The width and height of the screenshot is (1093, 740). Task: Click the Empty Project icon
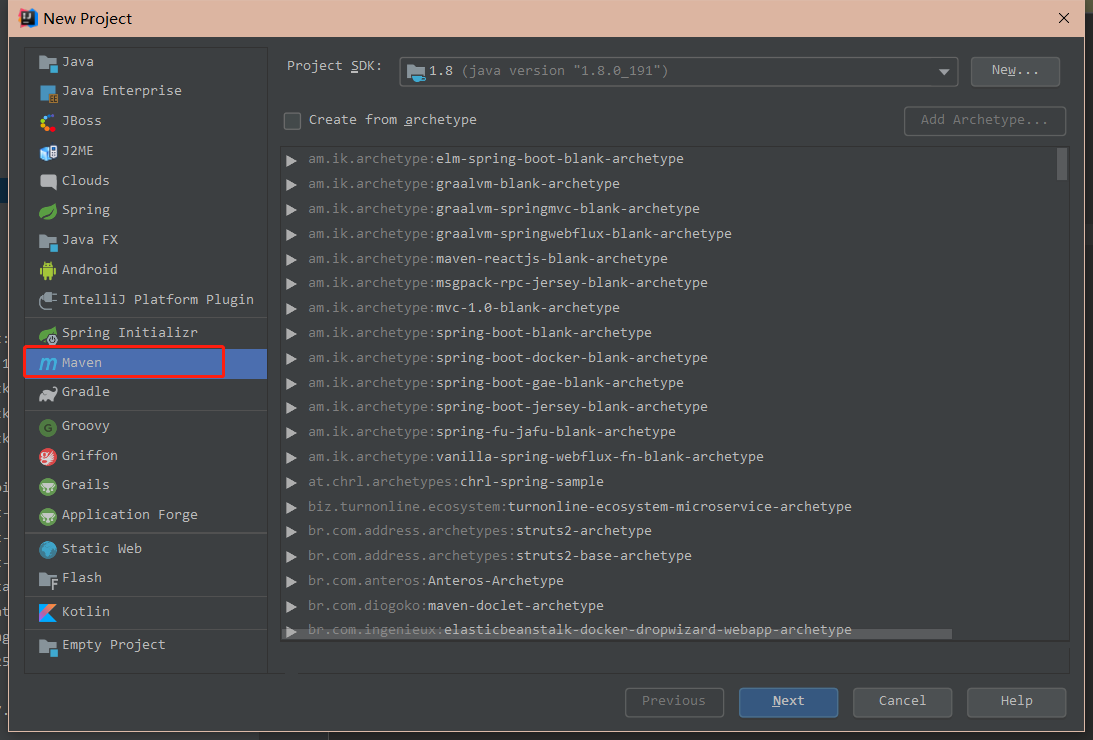tap(48, 646)
